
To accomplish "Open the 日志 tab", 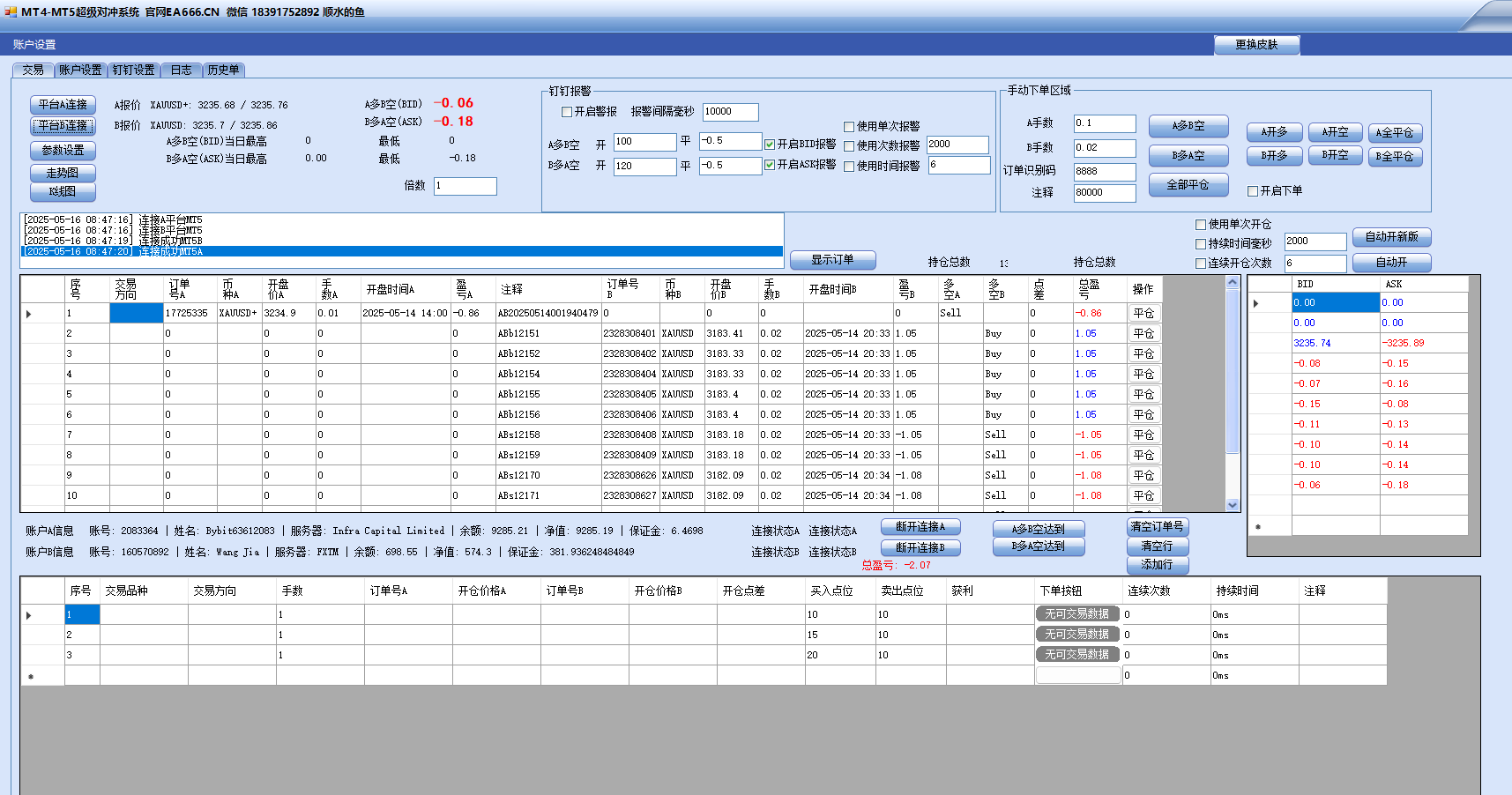I will [x=181, y=70].
